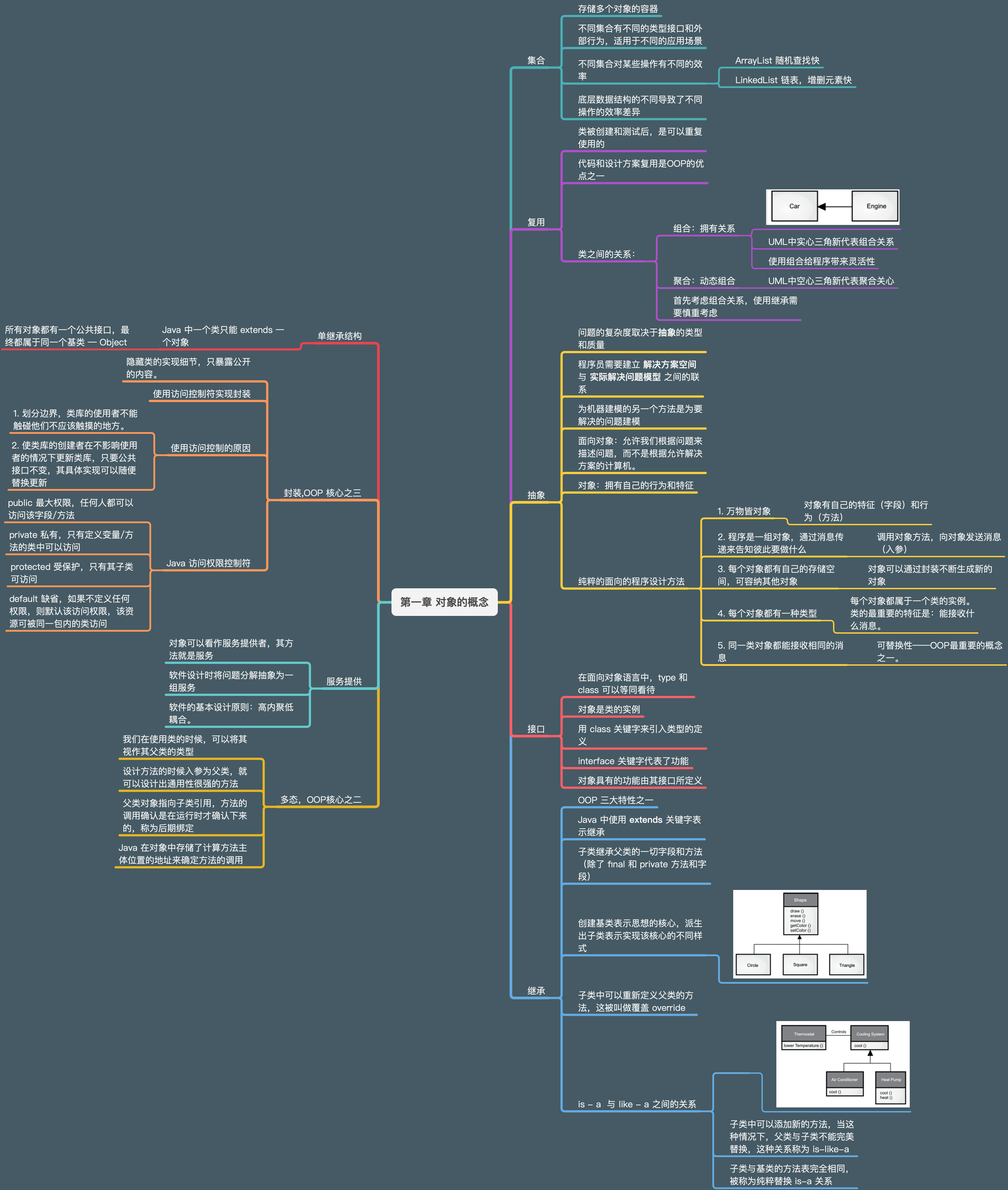Select the Java 访问权限控制符 node
Viewport: 1008px width, 1190px height.
[208, 563]
